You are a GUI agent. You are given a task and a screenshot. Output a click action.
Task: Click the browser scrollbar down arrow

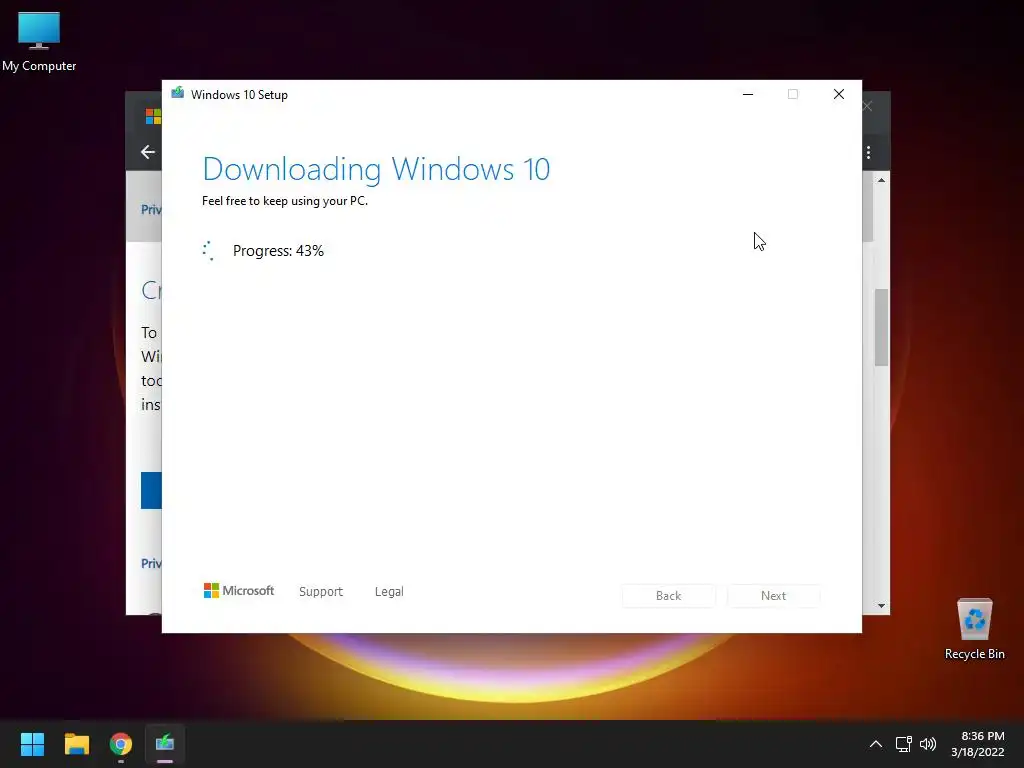(x=882, y=606)
